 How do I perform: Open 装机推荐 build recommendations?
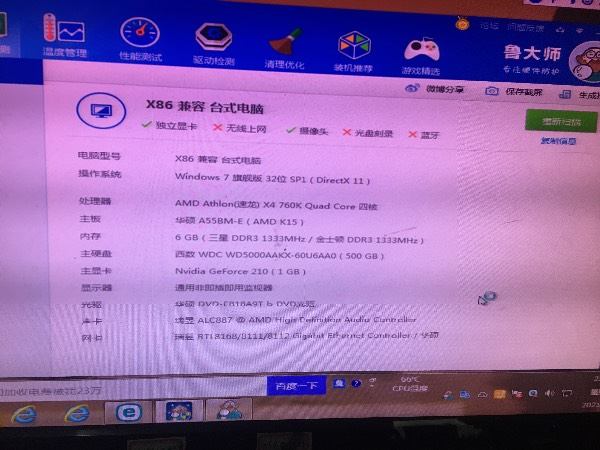pos(354,52)
